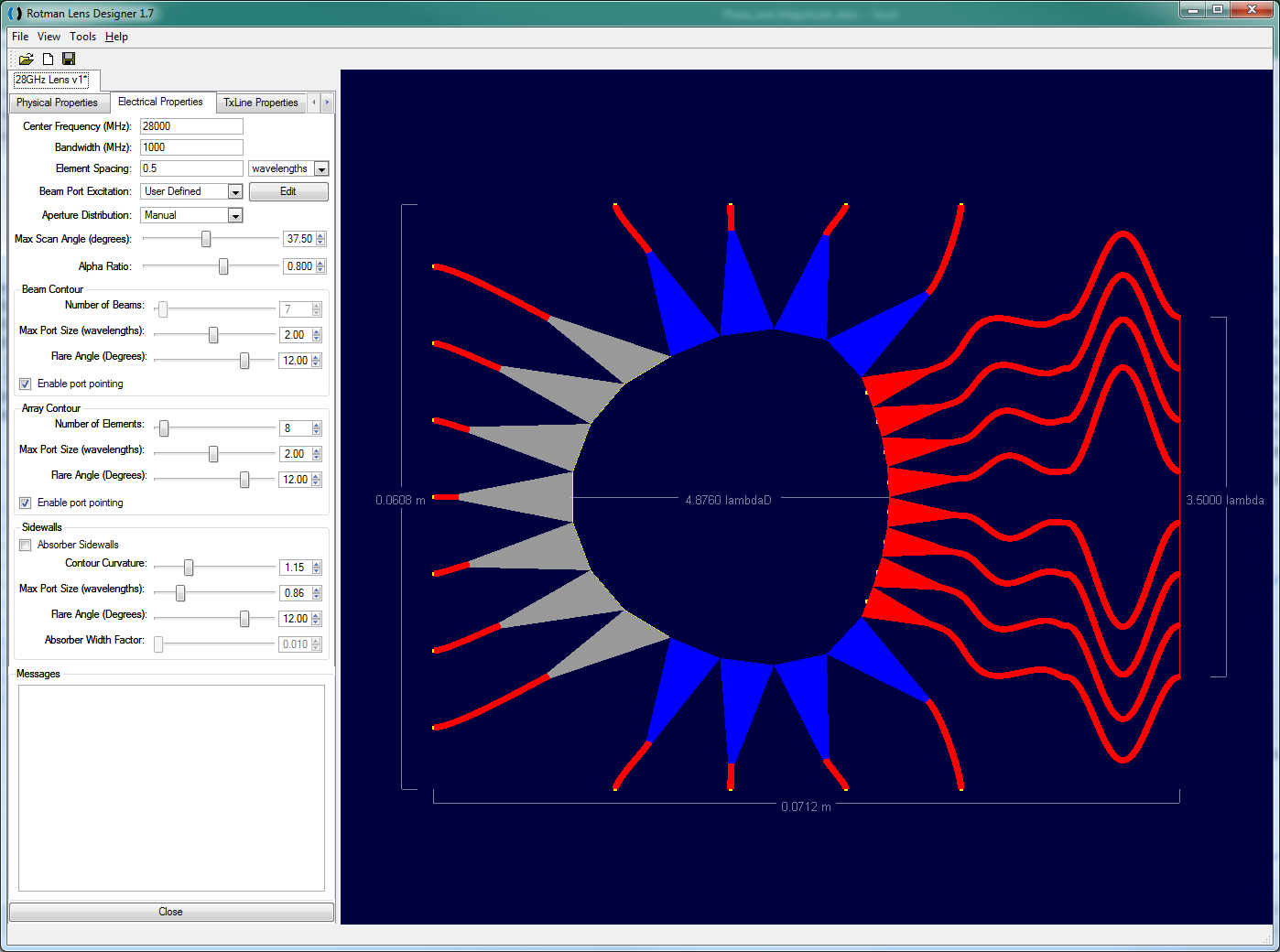Click Bandwidth input field
This screenshot has width=1280, height=952.
[191, 147]
